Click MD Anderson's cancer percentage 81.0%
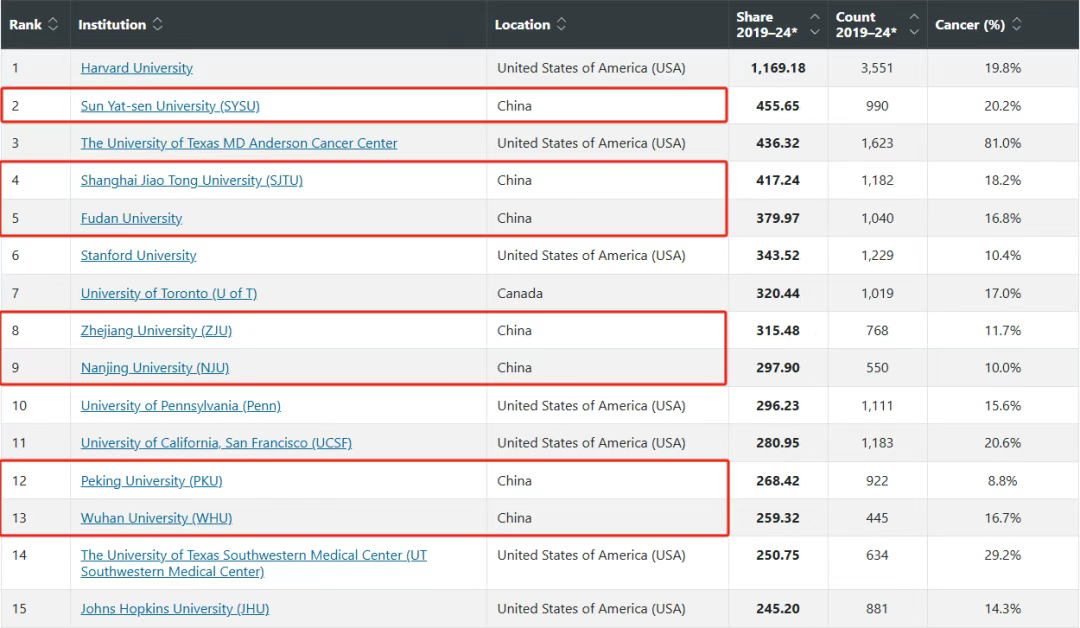1080x628 pixels. (x=1003, y=143)
